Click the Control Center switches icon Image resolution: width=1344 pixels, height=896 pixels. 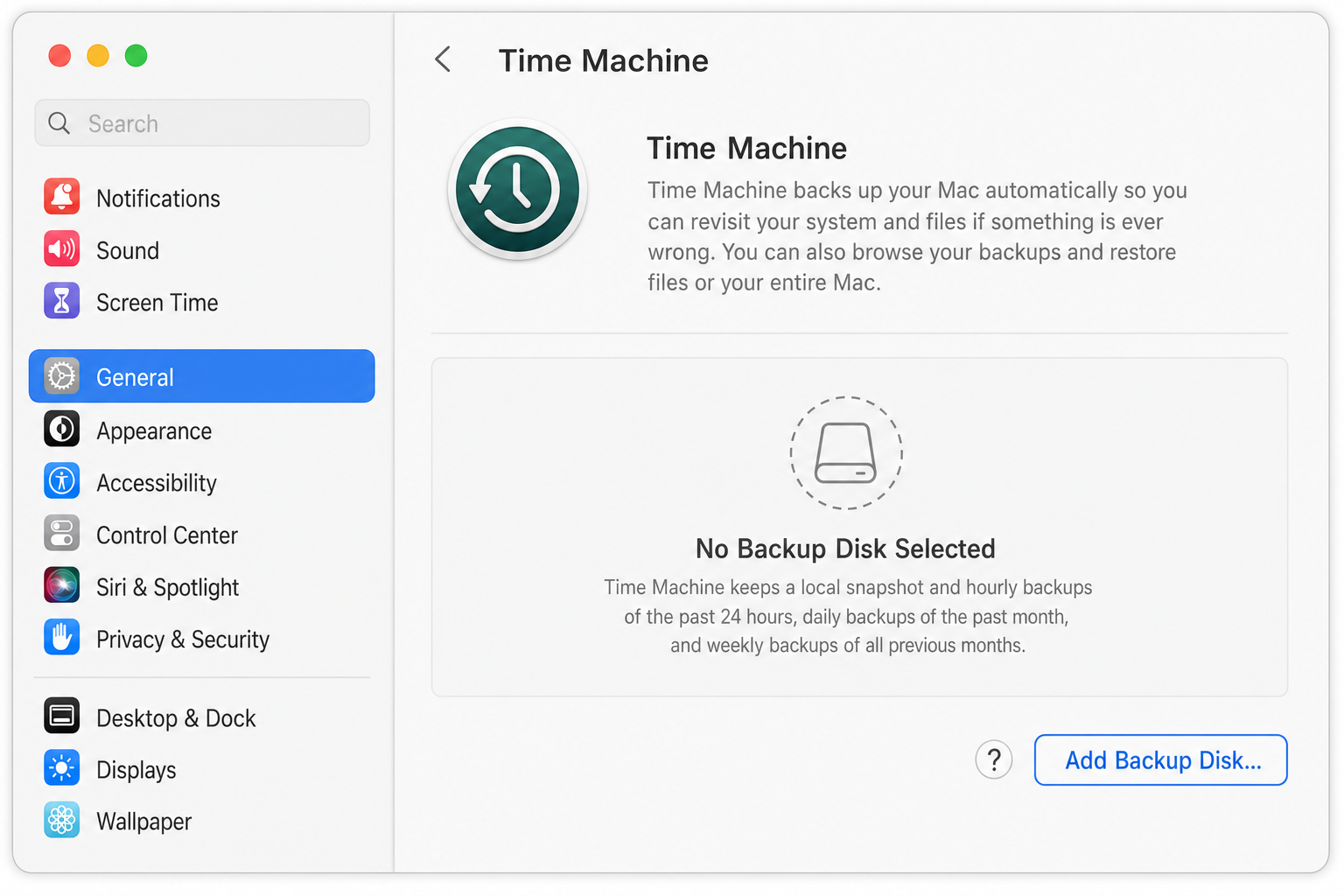pos(61,534)
